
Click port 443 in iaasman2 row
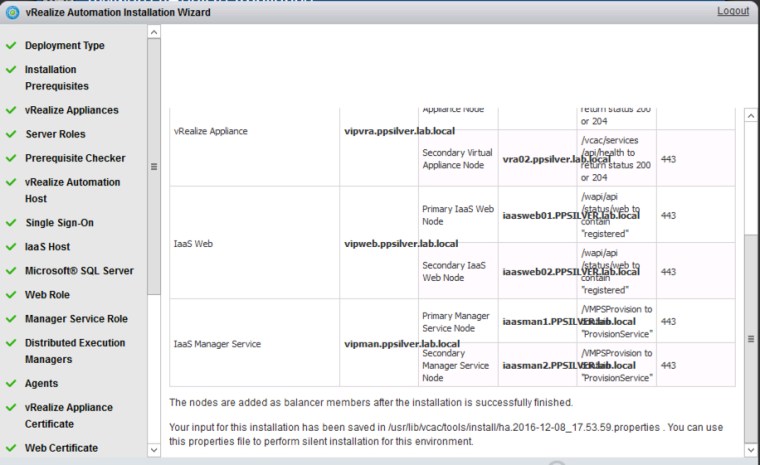click(x=668, y=365)
